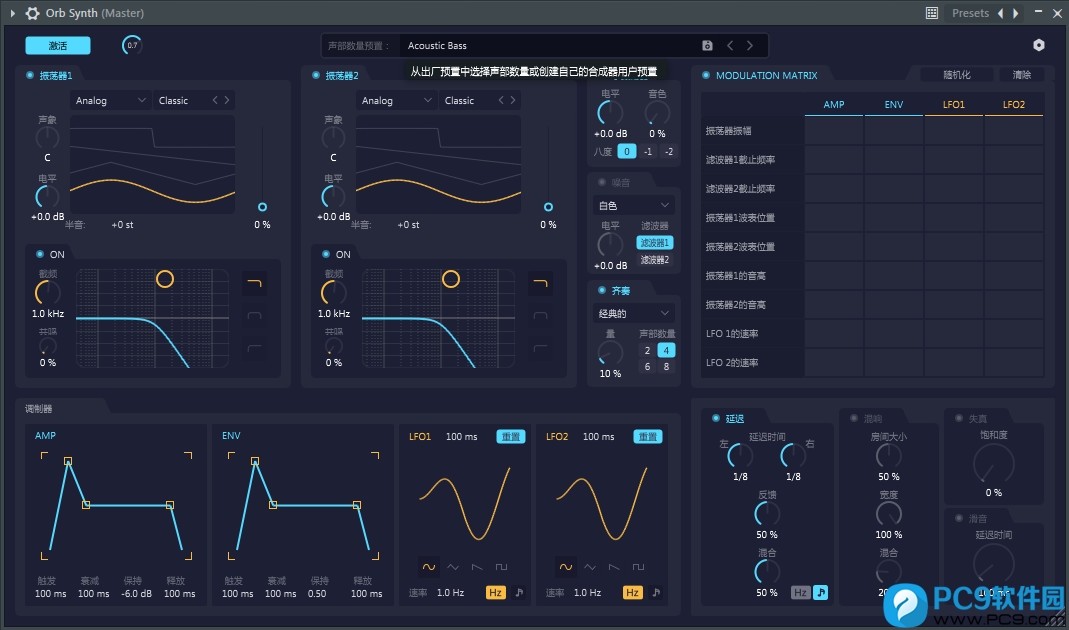Set sub octave to -1
Viewport: 1069px width, 630px height.
648,151
